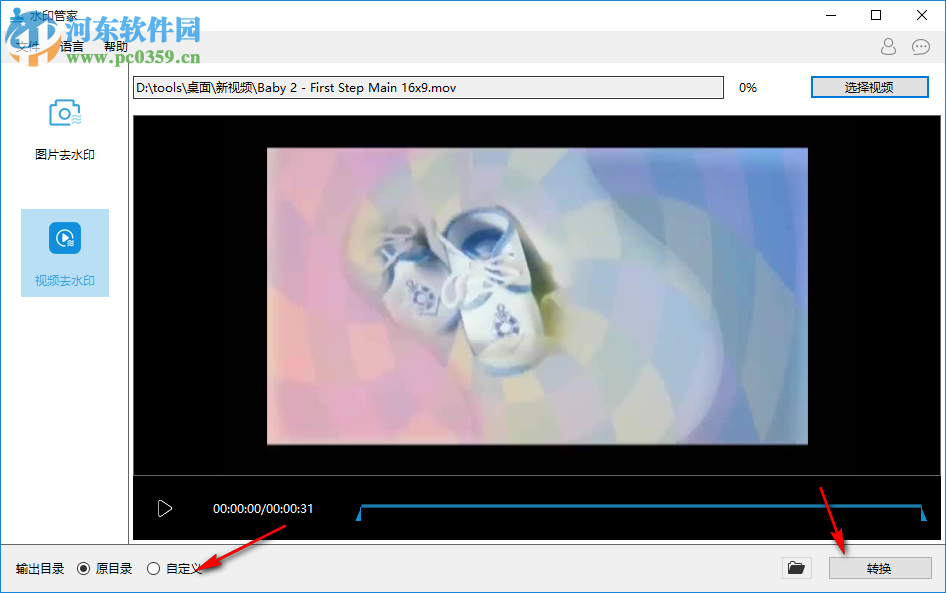Select the 自定义 output radio button
The width and height of the screenshot is (946, 593).
[x=153, y=568]
